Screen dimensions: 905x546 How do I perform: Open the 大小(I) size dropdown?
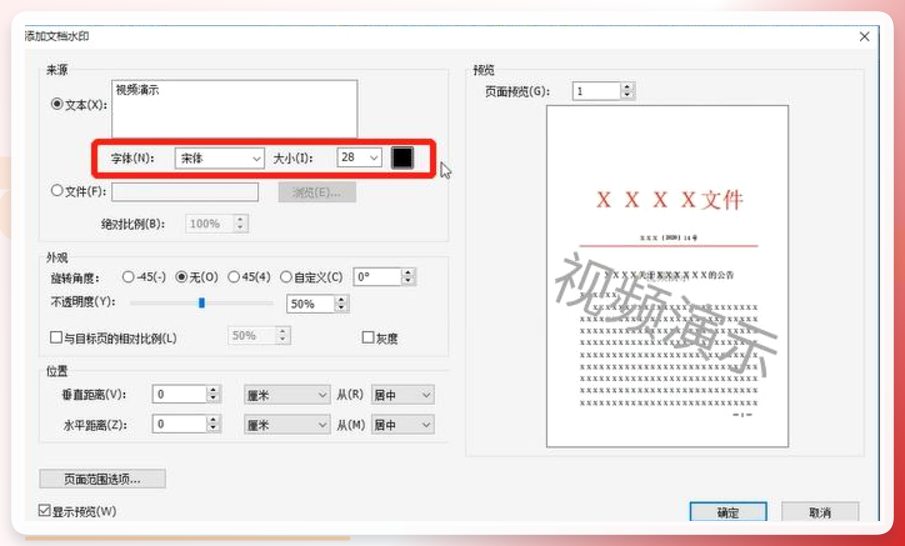coord(359,157)
